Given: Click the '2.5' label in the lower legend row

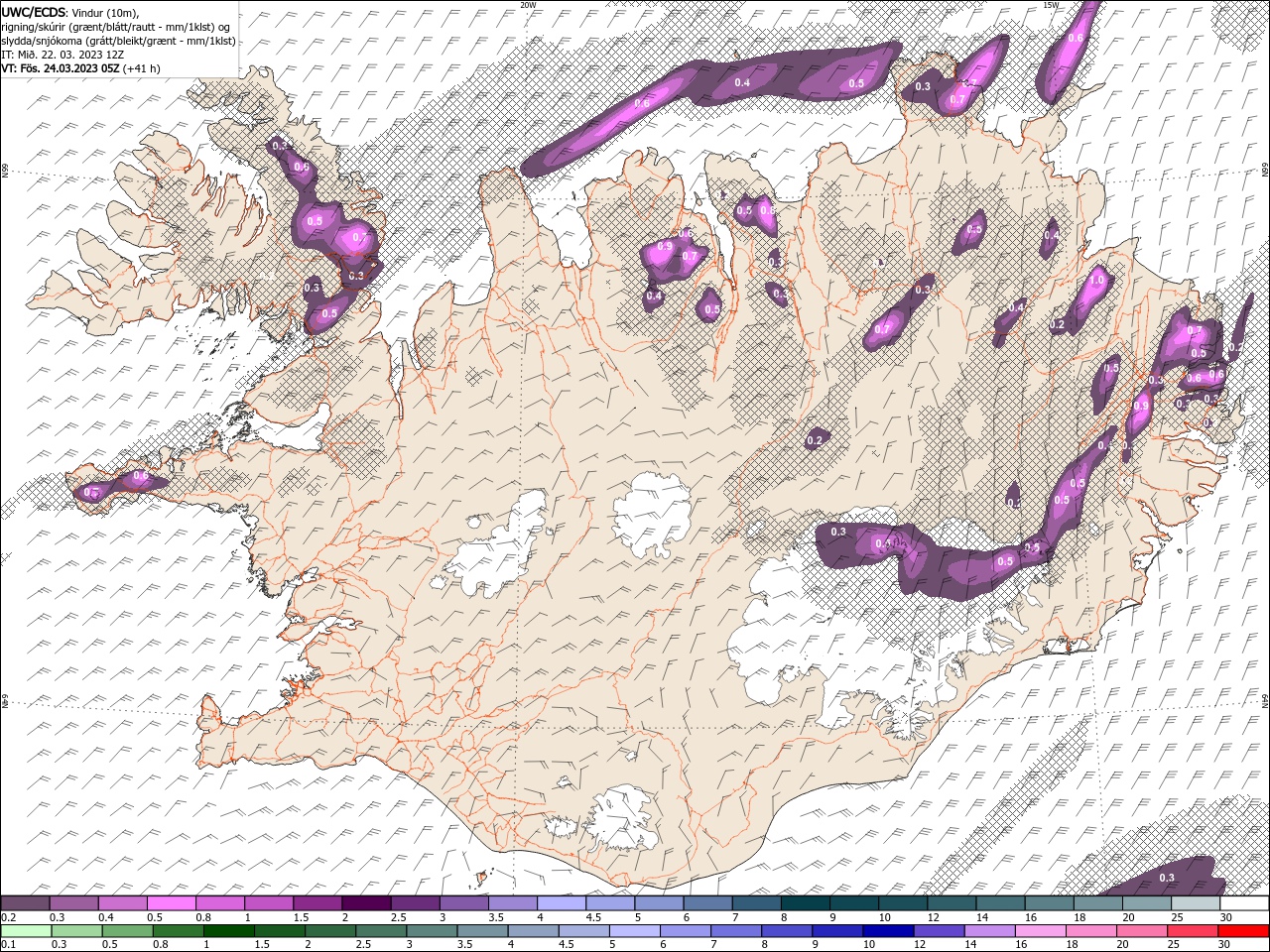Looking at the screenshot, I should tap(362, 944).
